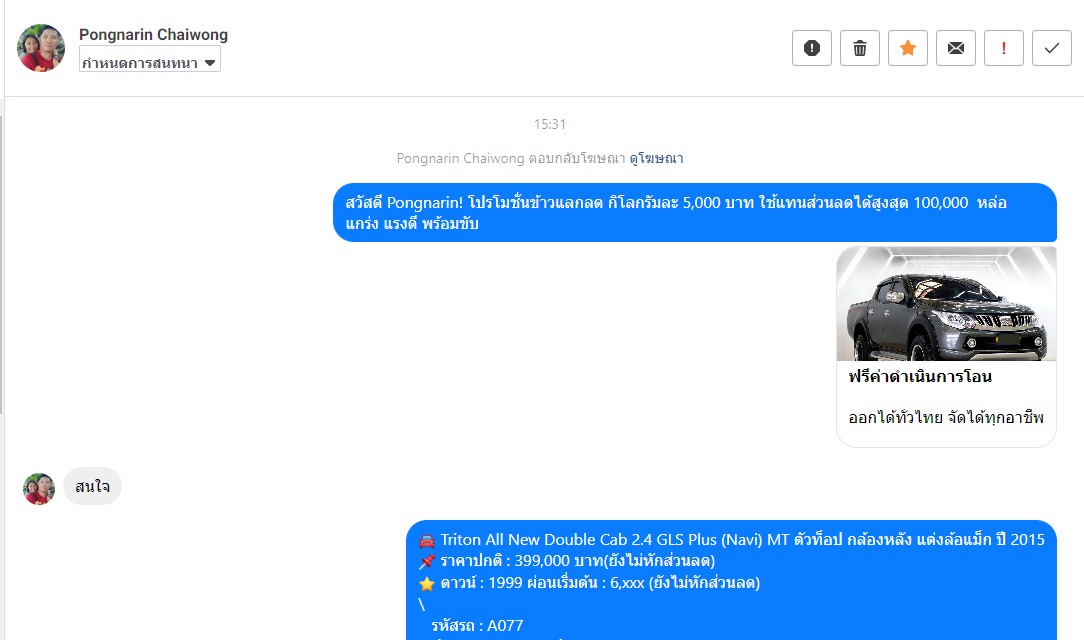Viewport: 1084px width, 640px height.
Task: Mark conversation unread with envelope icon
Action: click(x=955, y=48)
